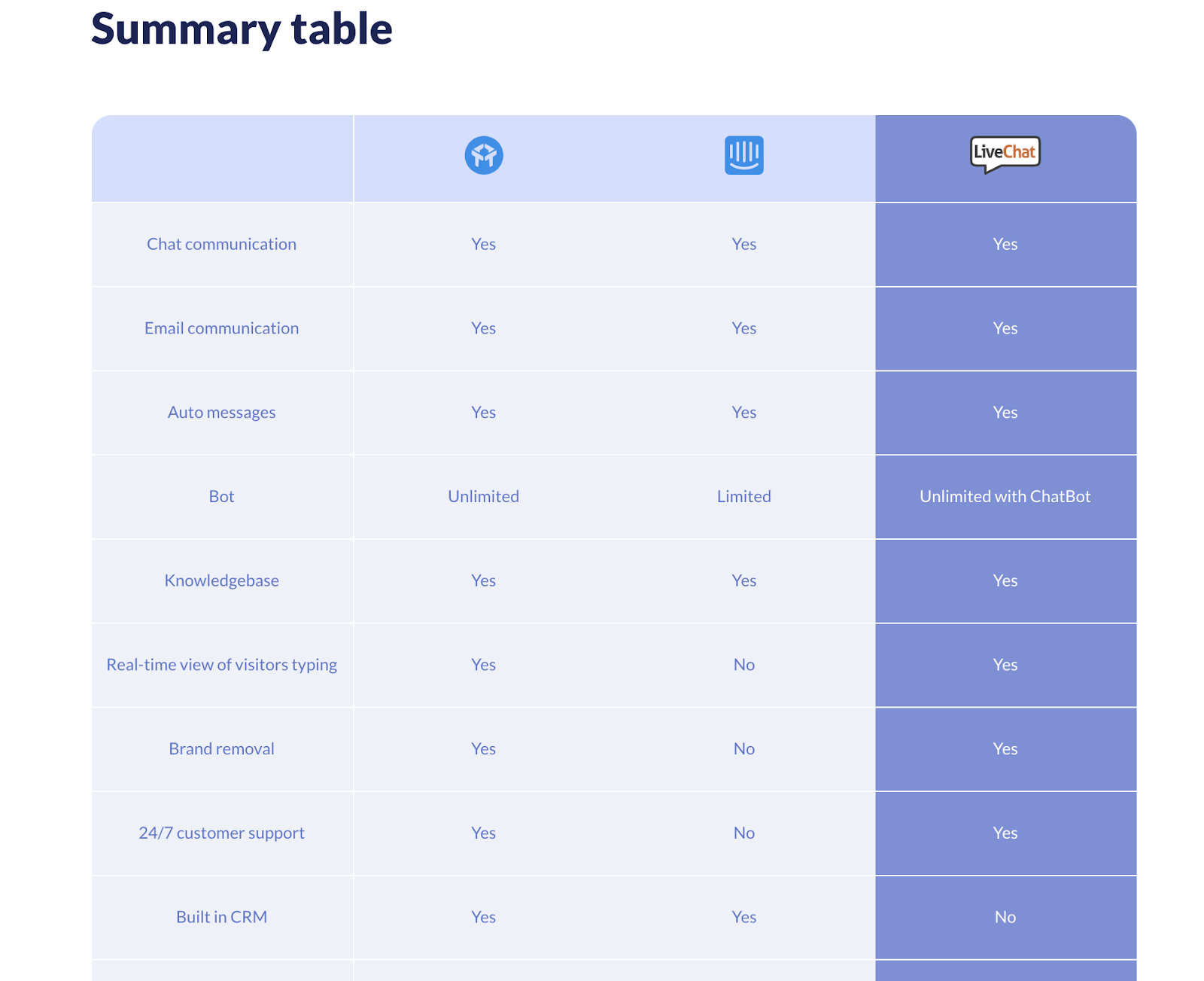The height and width of the screenshot is (981, 1204).
Task: Select the Email communication row label
Action: (221, 328)
